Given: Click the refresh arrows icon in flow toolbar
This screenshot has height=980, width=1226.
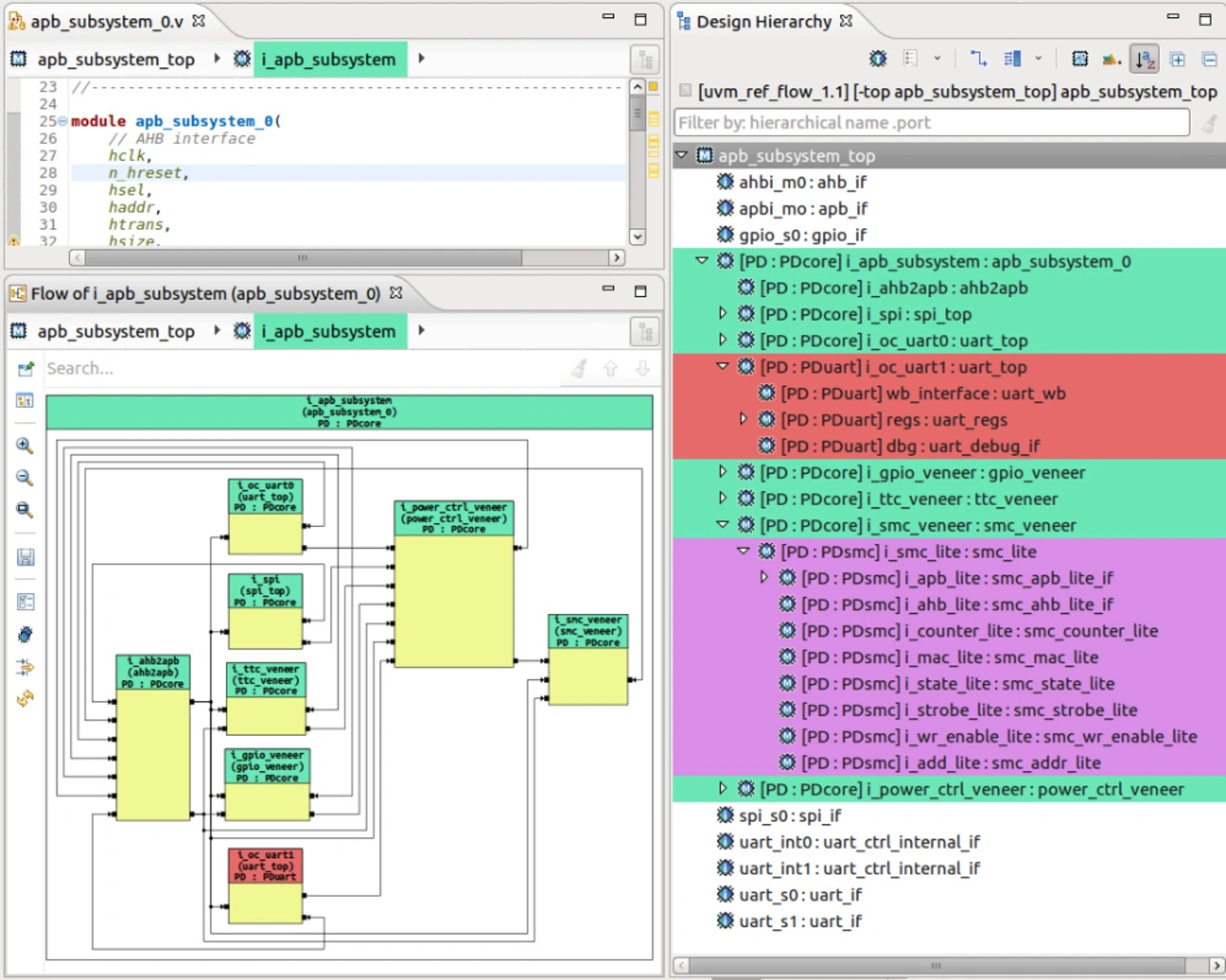Looking at the screenshot, I should pos(25,698).
